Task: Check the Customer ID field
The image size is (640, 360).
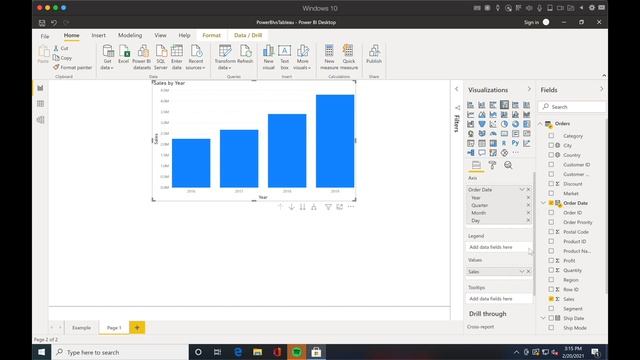Action: [x=551, y=164]
